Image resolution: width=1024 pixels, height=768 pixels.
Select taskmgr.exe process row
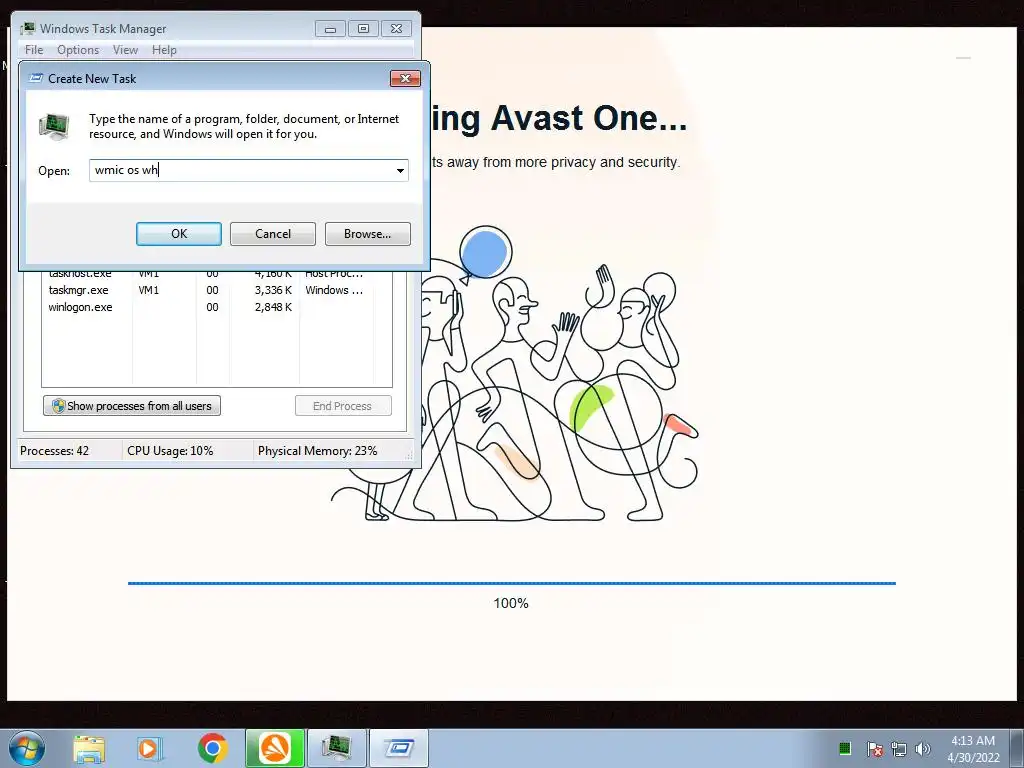pyautogui.click(x=216, y=290)
